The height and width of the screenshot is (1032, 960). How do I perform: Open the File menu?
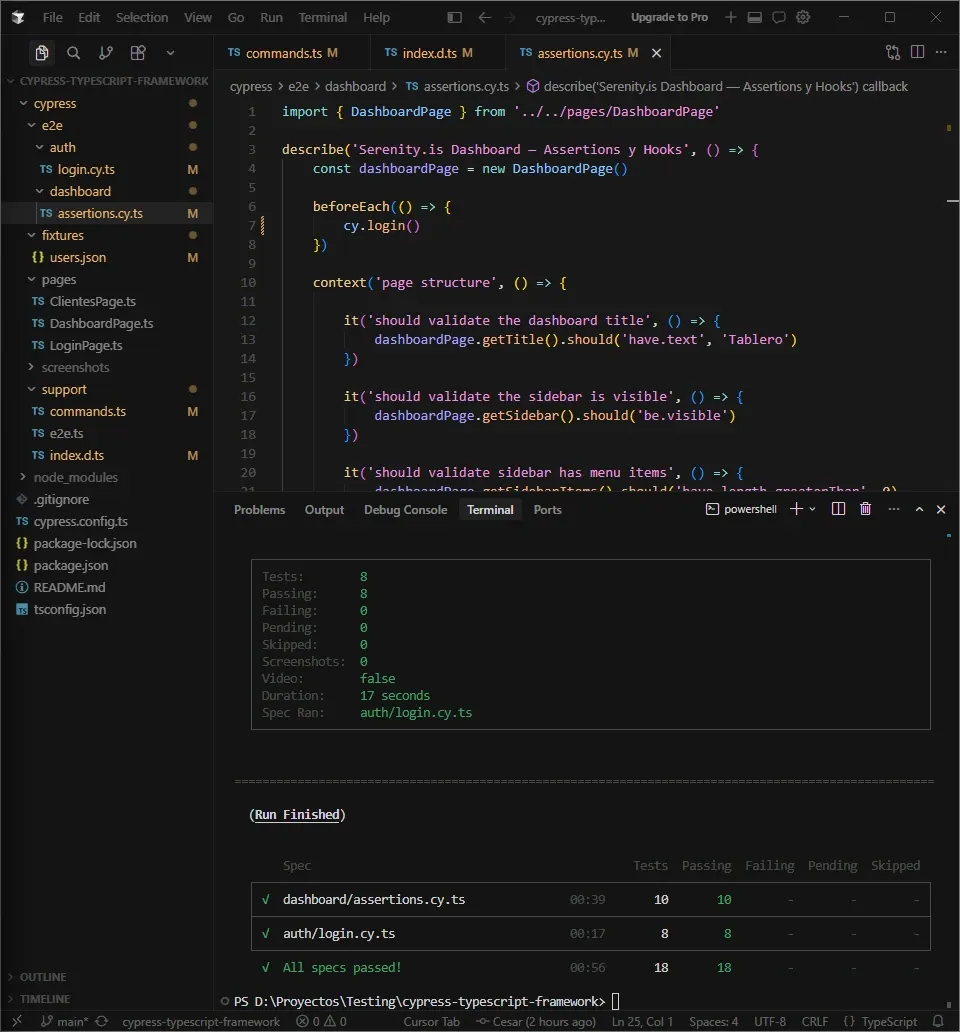pyautogui.click(x=53, y=17)
